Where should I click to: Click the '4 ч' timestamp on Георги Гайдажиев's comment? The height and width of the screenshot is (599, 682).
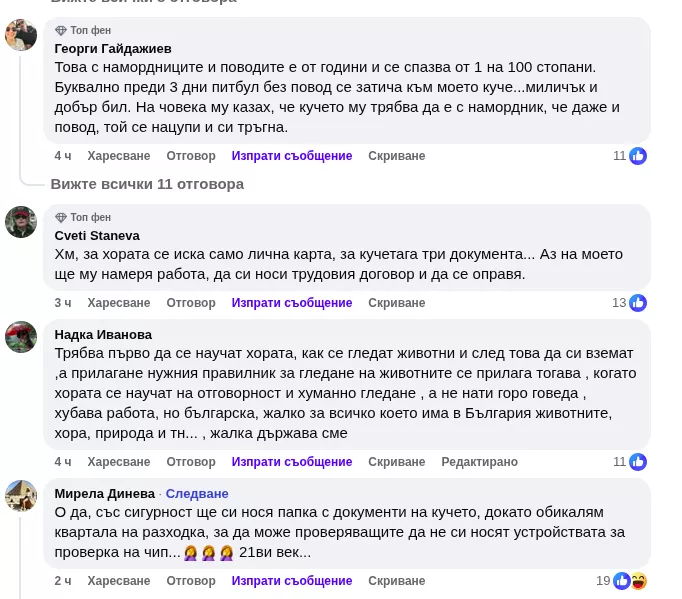(63, 156)
